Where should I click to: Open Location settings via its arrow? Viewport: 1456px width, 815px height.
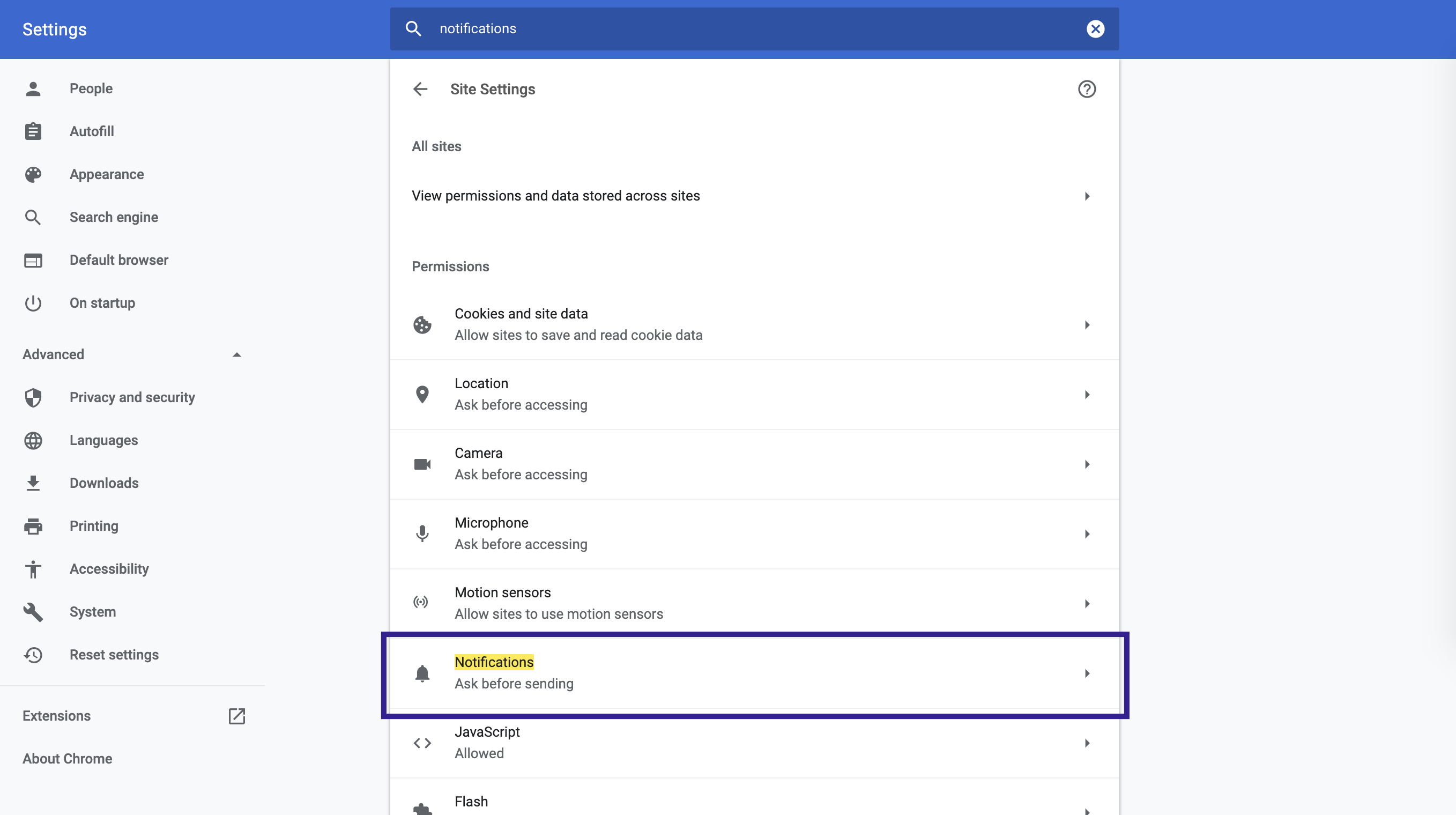point(1087,395)
